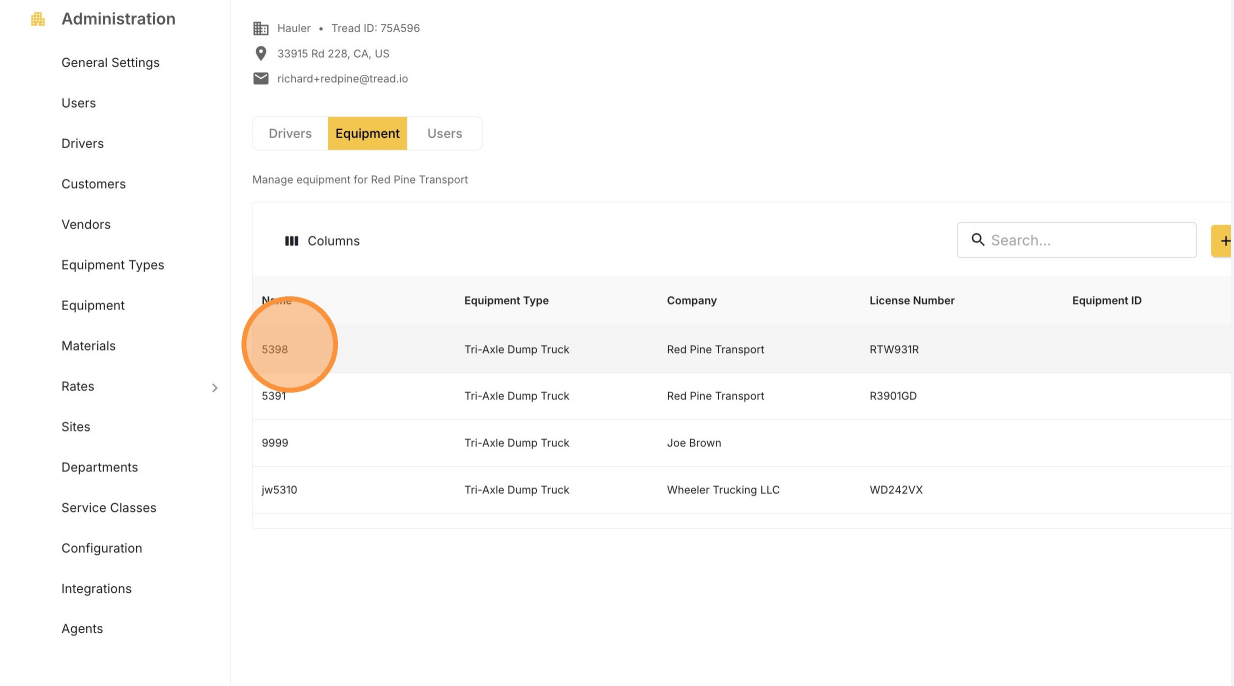Click Tri-Axle Dump Truck in the 9999 row
This screenshot has width=1234, height=686.
click(517, 443)
